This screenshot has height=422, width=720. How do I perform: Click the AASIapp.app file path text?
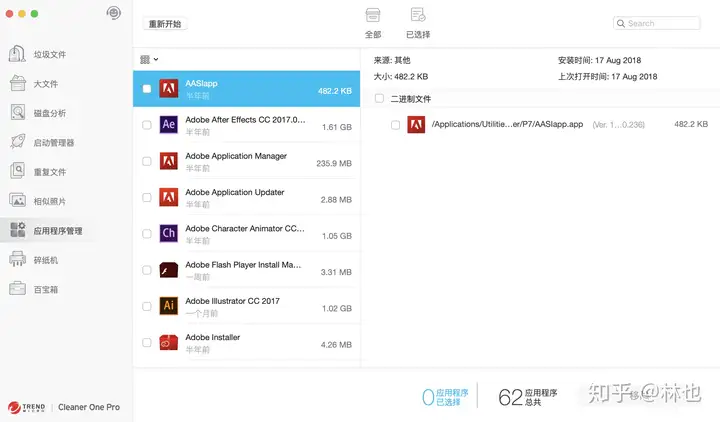click(507, 124)
